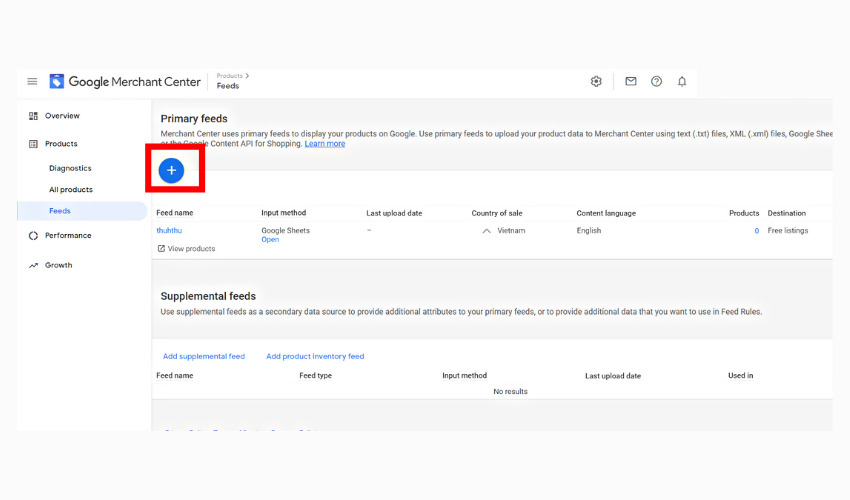Click the Products column header in feeds table
Screen dimensions: 850x500
[x=744, y=213]
